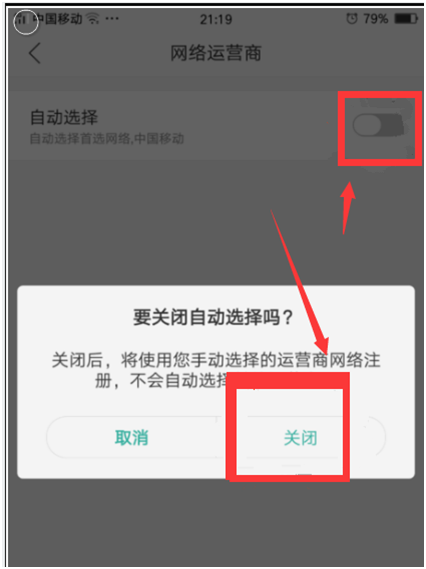Click 关闭 to confirm disabling auto-select
The width and height of the screenshot is (426, 569).
tap(300, 438)
